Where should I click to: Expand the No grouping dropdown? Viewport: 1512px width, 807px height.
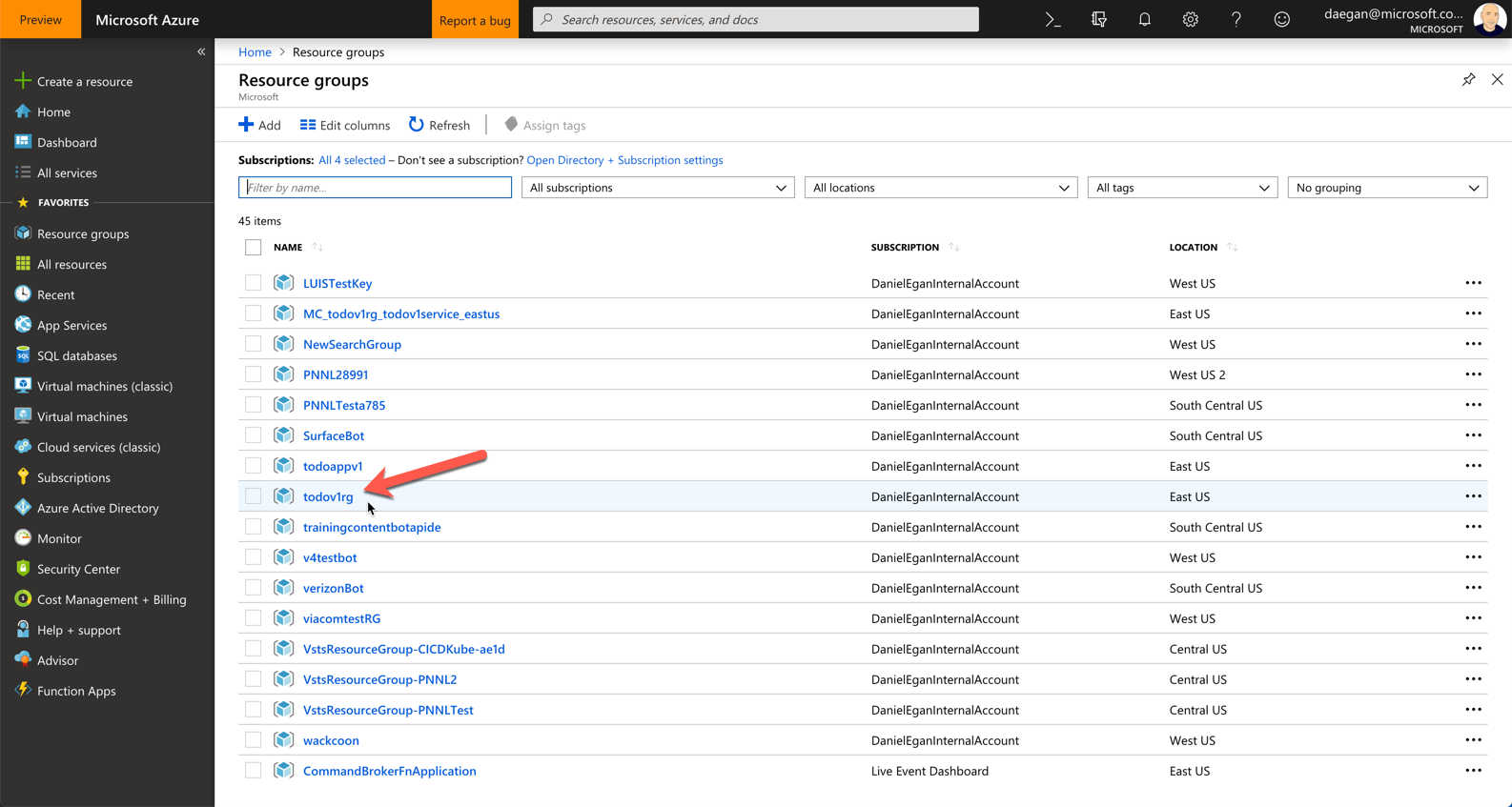tap(1387, 188)
